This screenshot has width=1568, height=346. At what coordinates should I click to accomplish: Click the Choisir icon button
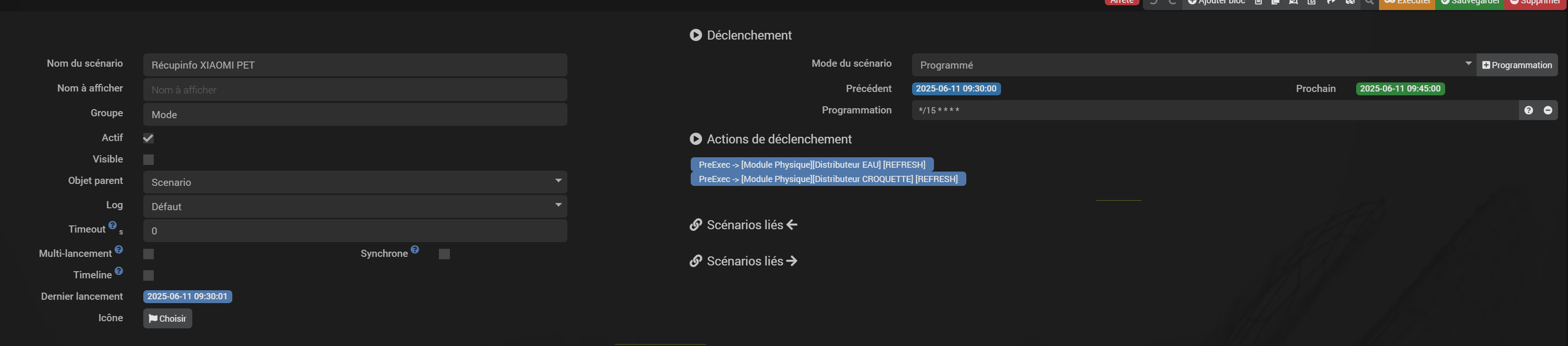[x=168, y=318]
